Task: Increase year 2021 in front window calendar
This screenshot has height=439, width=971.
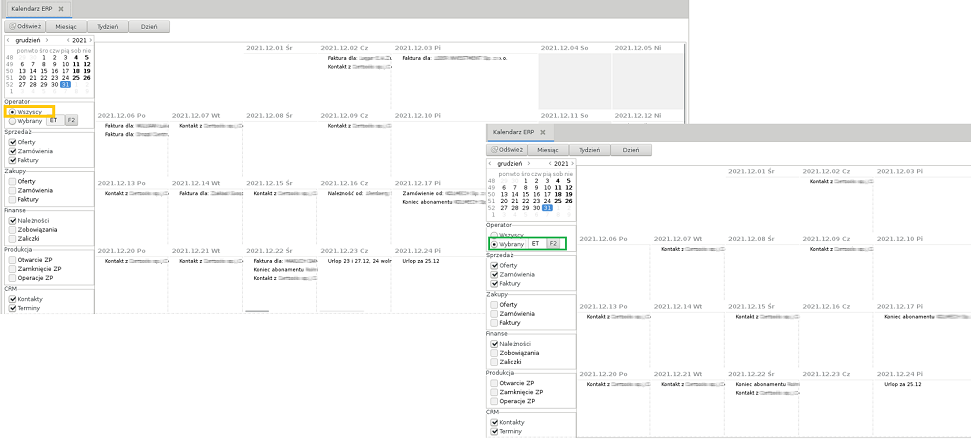Action: click(x=573, y=163)
